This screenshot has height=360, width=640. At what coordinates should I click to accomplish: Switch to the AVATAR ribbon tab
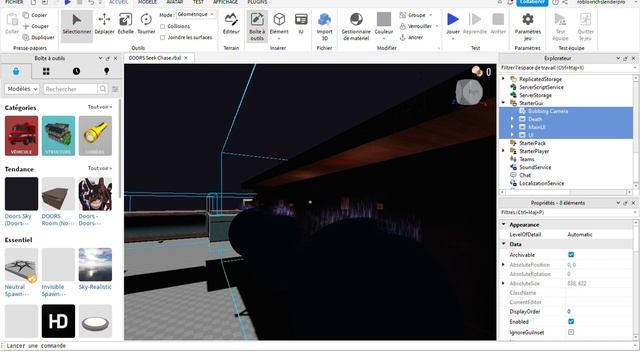[175, 2]
